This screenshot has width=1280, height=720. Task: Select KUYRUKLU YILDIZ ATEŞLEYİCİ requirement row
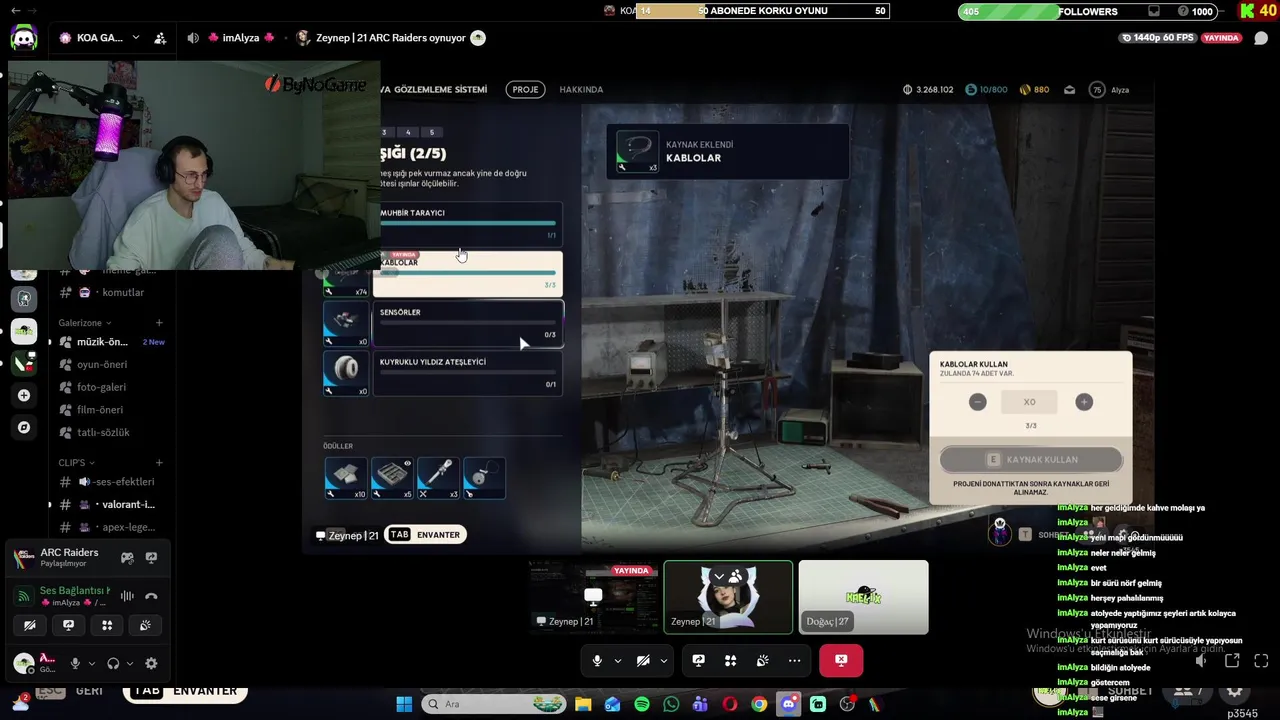[468, 373]
